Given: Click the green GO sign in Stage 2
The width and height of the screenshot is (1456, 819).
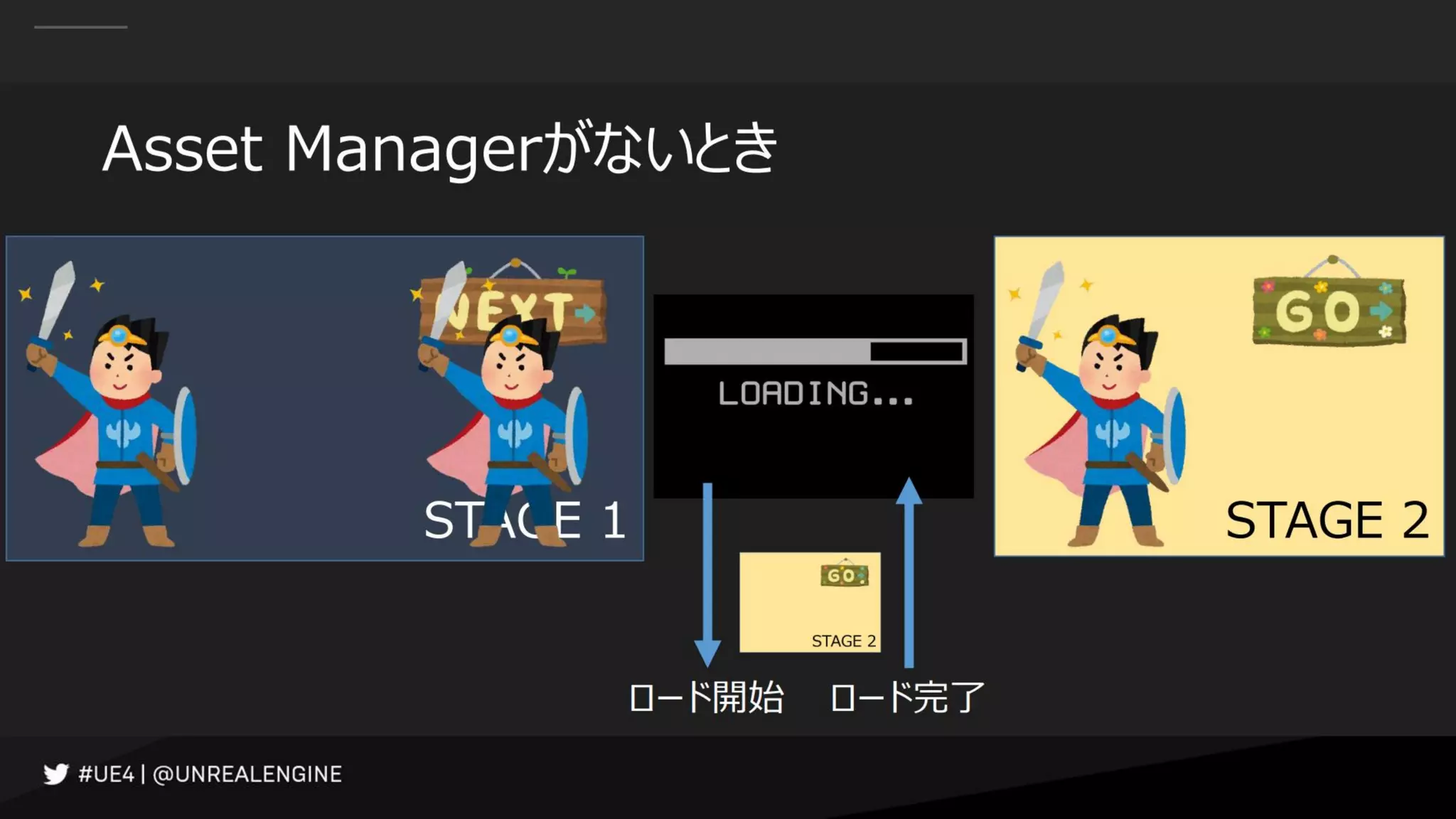Looking at the screenshot, I should (1328, 311).
